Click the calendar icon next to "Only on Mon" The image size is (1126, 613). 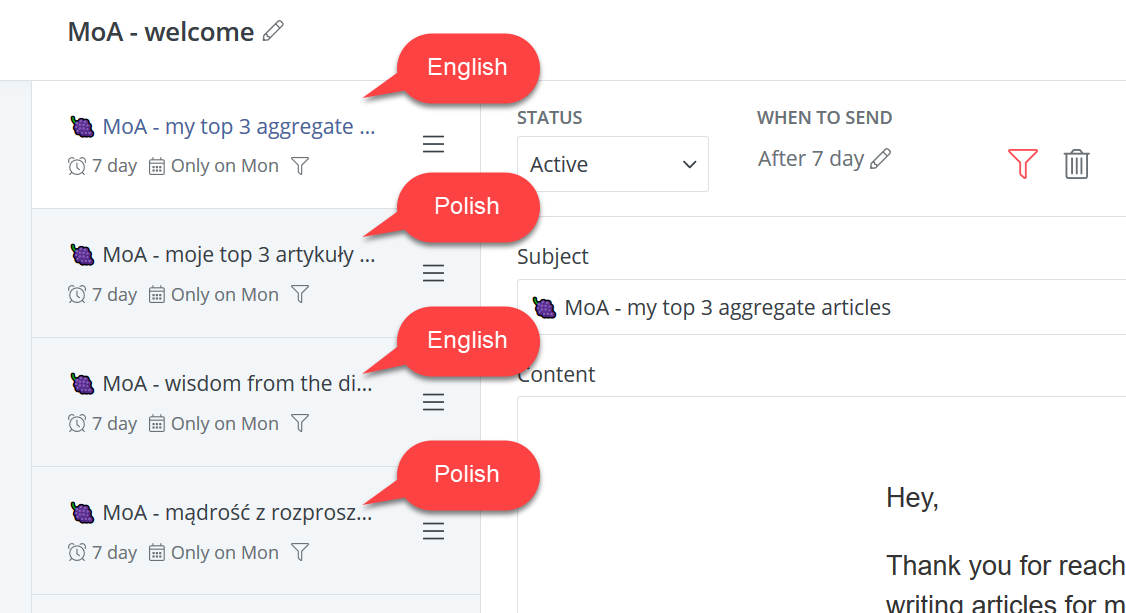[x=156, y=165]
